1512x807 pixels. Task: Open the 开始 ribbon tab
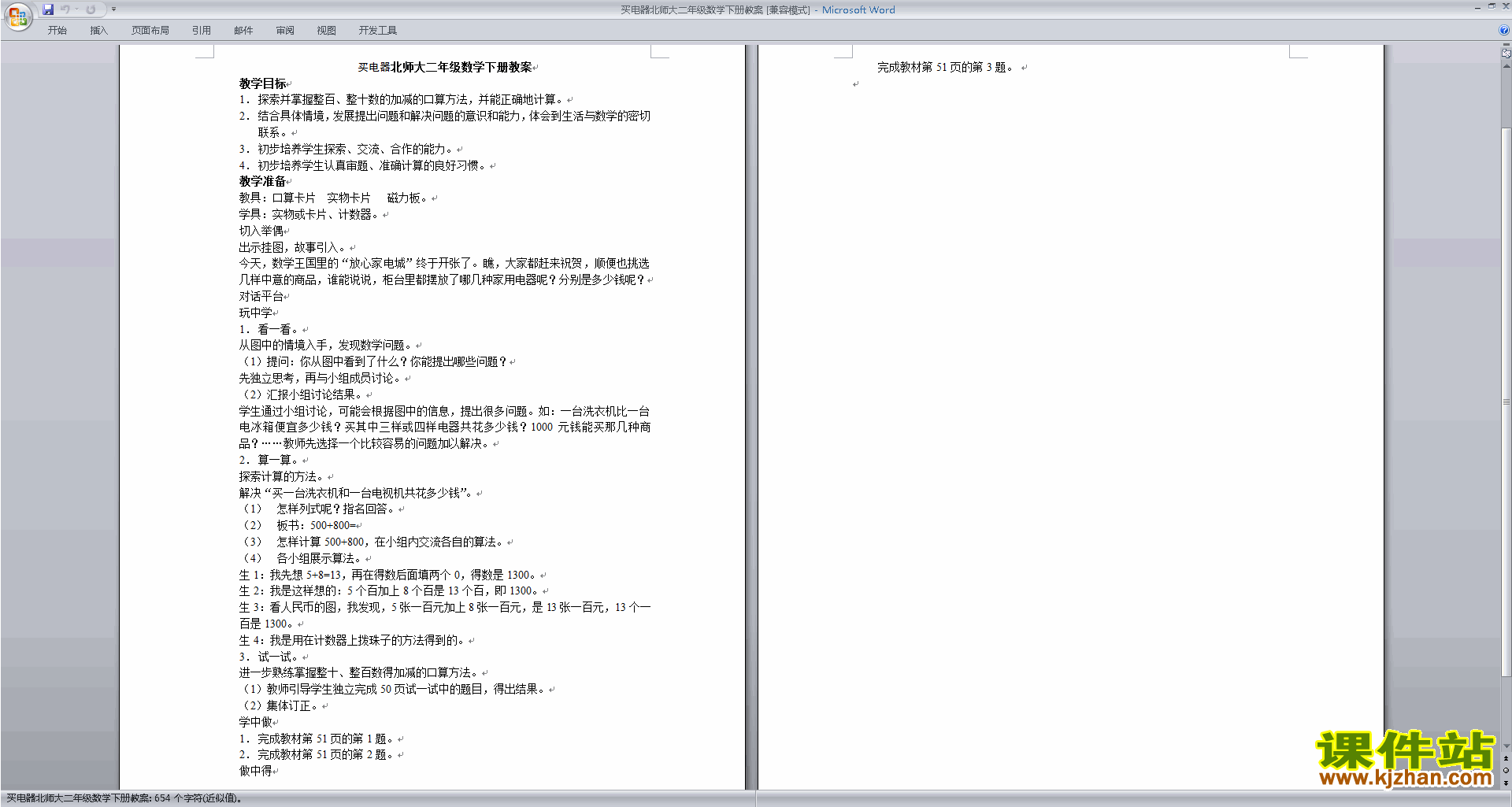(x=57, y=31)
